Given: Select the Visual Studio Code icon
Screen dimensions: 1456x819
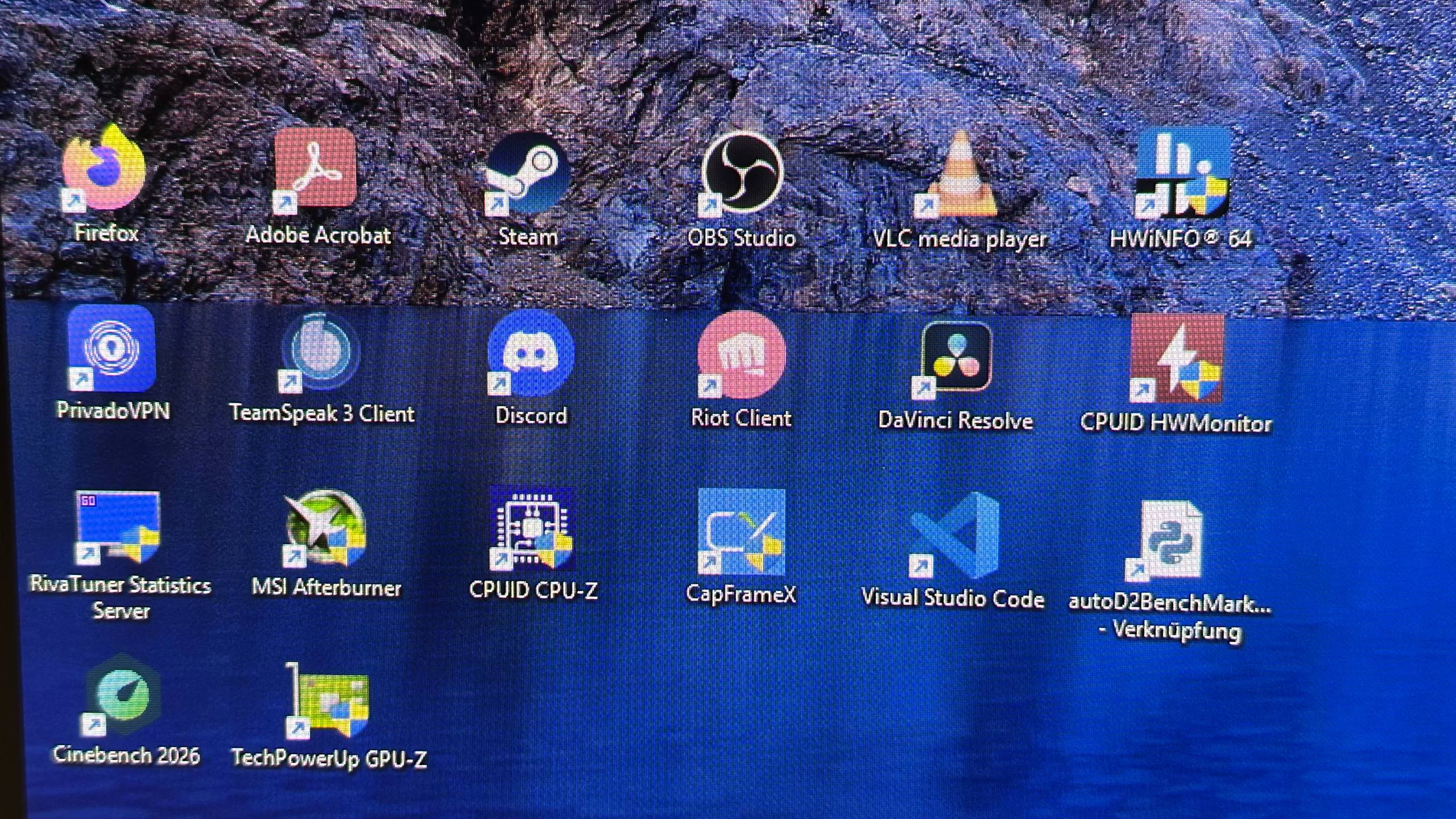Looking at the screenshot, I should [x=954, y=536].
